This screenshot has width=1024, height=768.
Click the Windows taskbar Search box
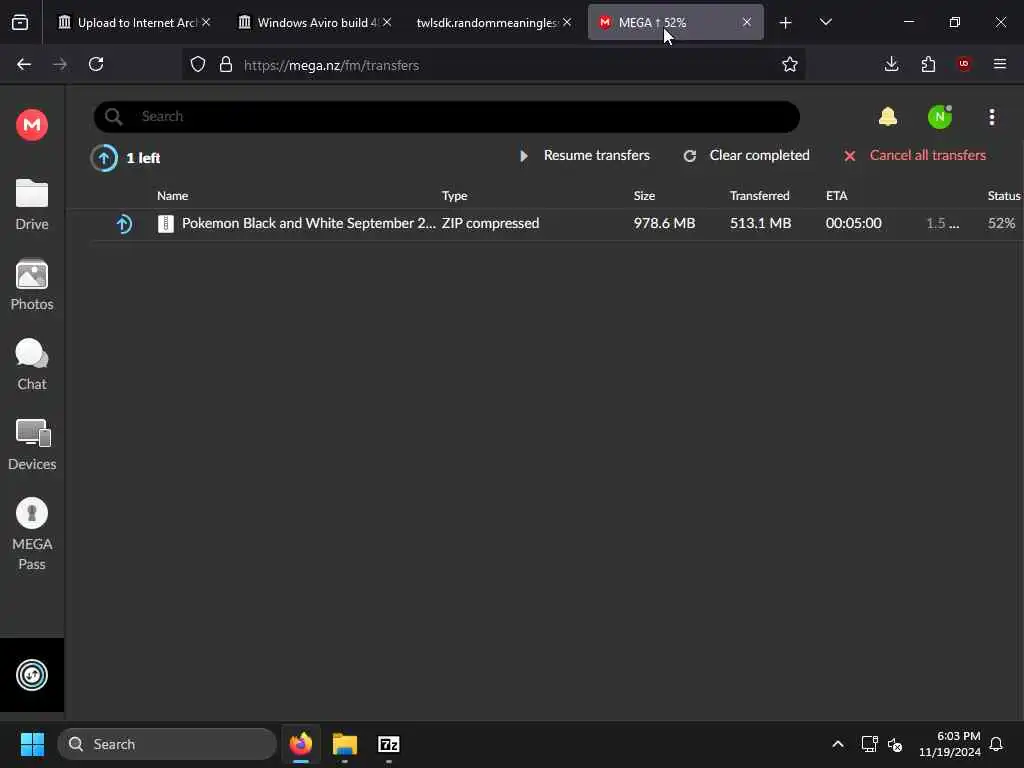point(167,744)
